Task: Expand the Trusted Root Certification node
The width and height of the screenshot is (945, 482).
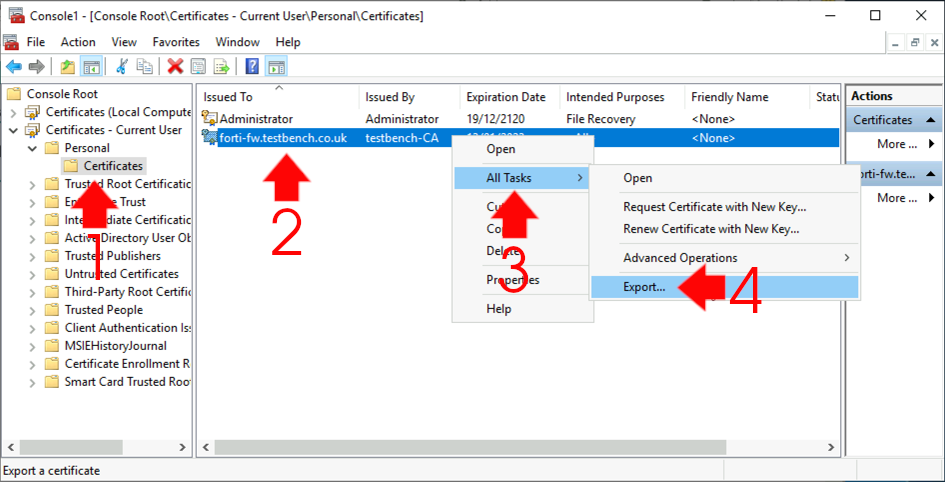Action: click(x=33, y=184)
